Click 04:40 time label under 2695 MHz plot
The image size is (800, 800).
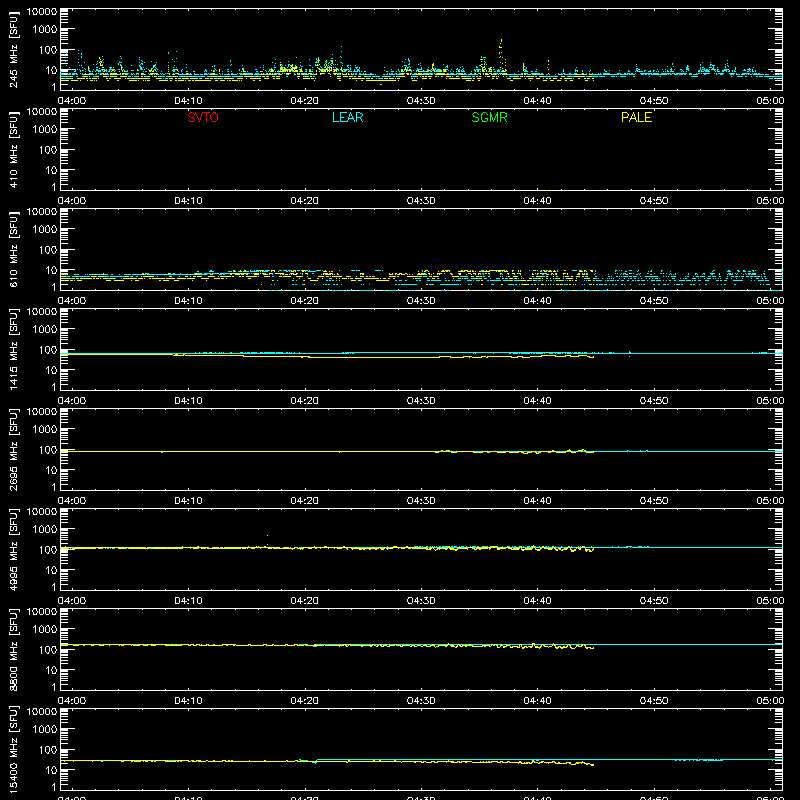537,501
